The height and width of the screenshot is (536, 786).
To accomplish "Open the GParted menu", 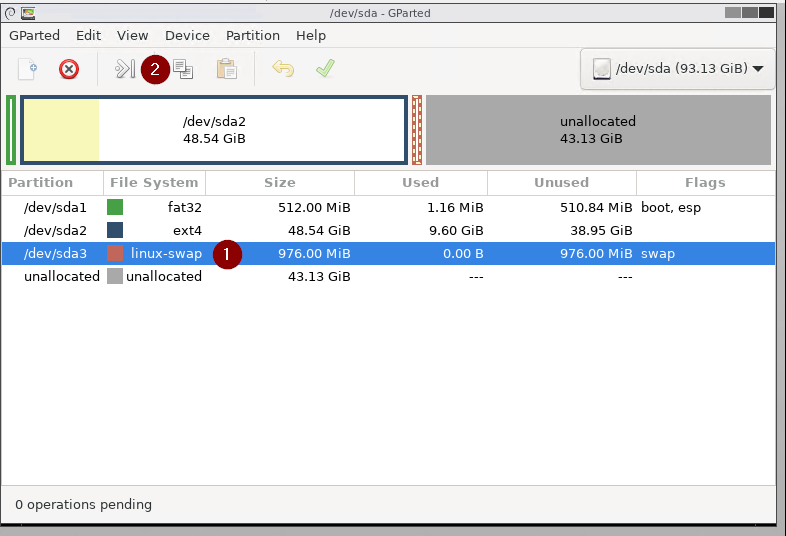I will [x=35, y=35].
